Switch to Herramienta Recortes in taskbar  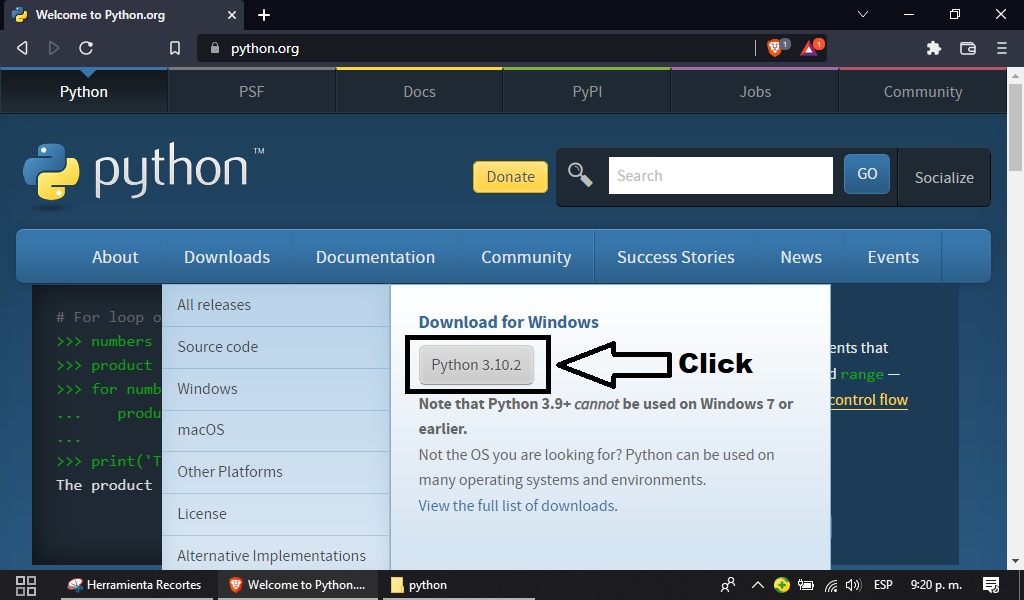pos(136,585)
